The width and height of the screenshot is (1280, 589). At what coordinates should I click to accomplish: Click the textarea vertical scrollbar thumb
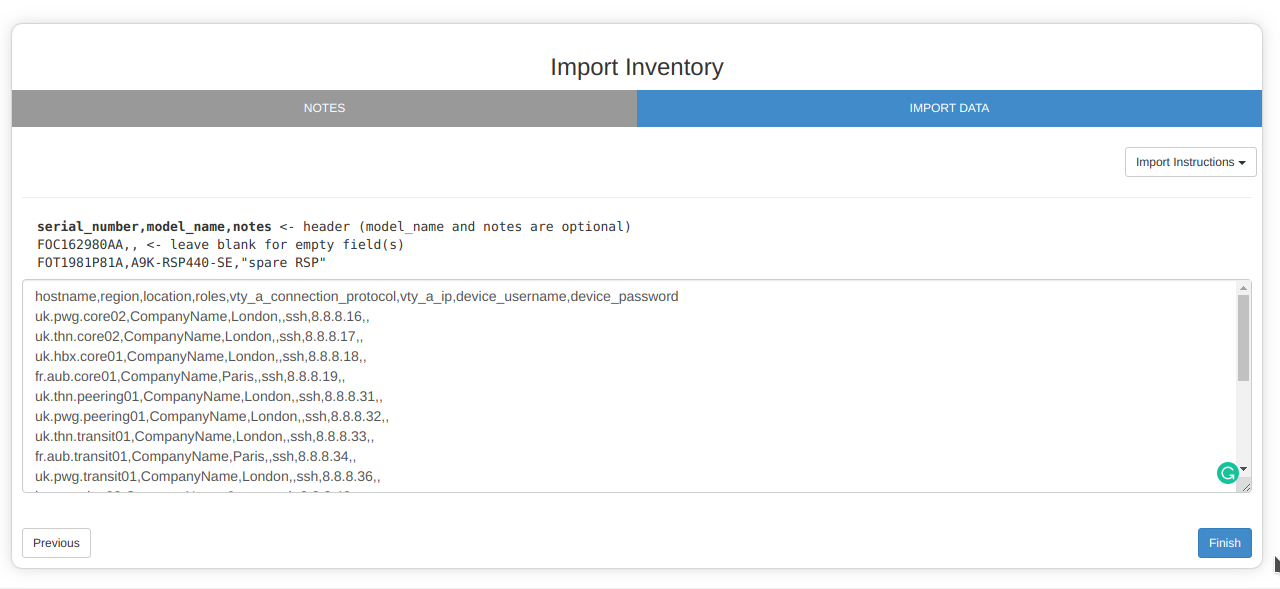1244,337
